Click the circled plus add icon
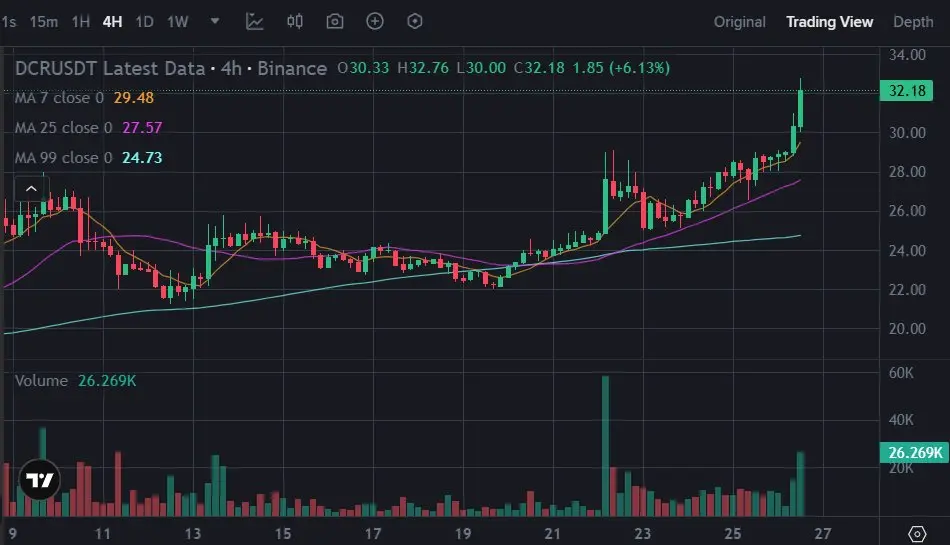The image size is (950, 545). pos(375,21)
